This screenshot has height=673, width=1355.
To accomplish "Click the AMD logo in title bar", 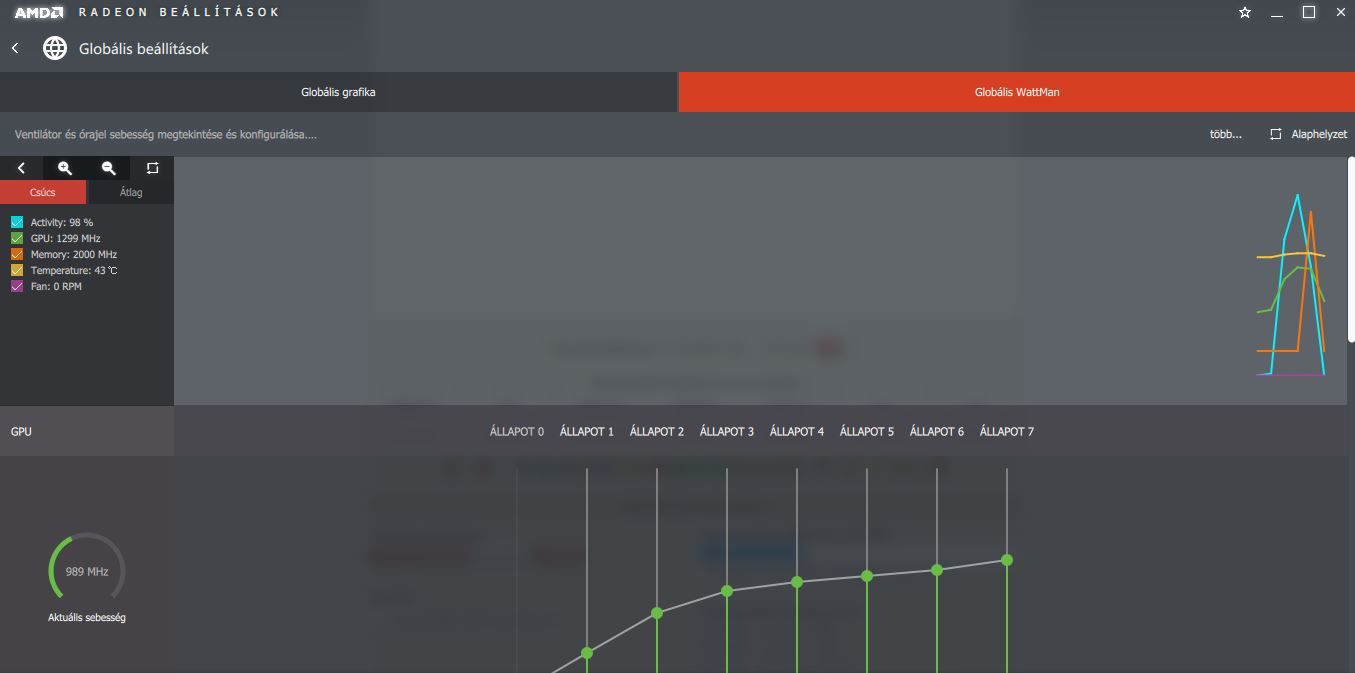I will [x=39, y=12].
